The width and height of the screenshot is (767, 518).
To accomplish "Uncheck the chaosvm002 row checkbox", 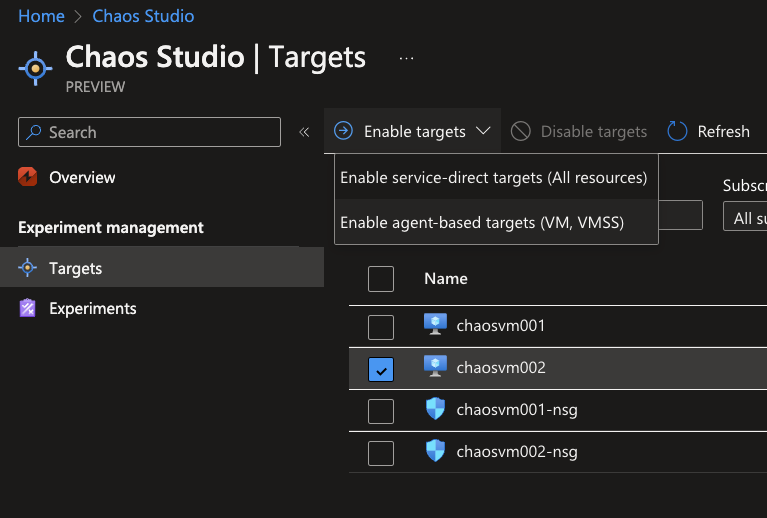I will point(381,369).
